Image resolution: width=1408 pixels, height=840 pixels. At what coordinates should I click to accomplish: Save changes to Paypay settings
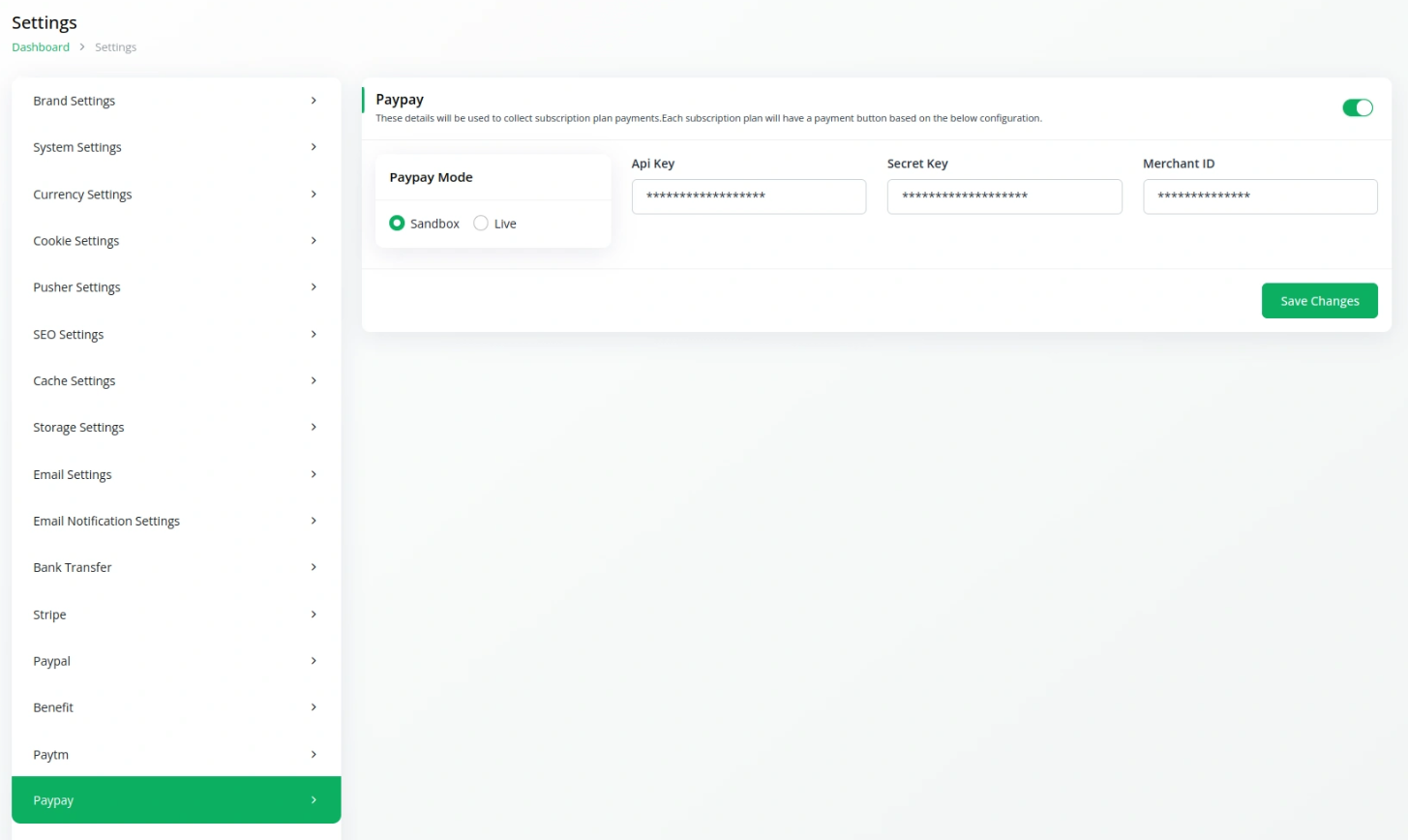1320,301
